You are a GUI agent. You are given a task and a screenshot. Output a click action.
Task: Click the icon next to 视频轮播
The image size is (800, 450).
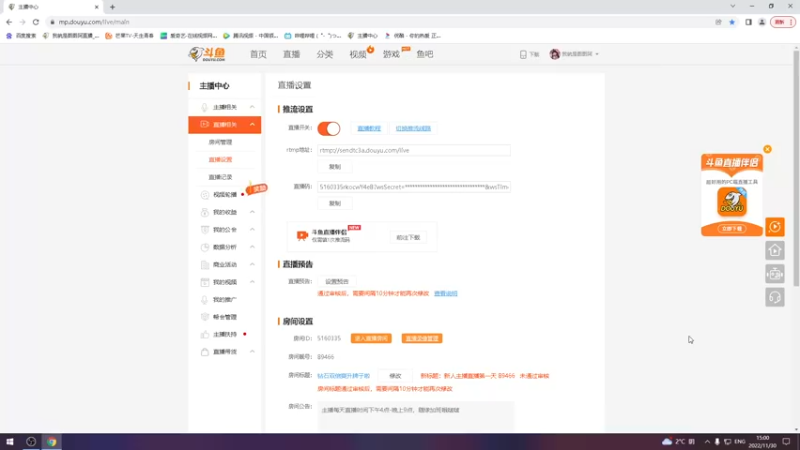[205, 195]
